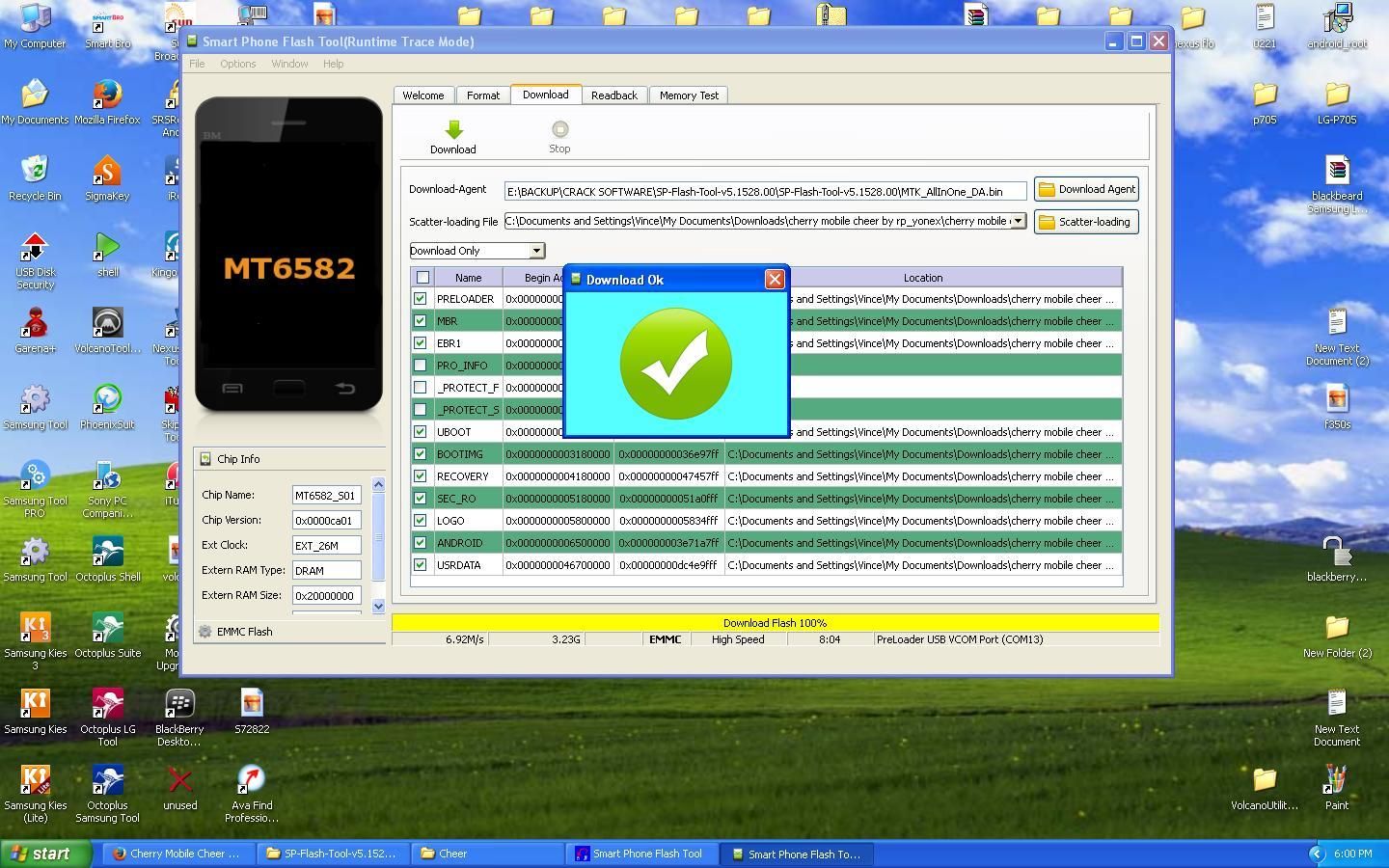Click the Stop icon in toolbar

coord(559,129)
